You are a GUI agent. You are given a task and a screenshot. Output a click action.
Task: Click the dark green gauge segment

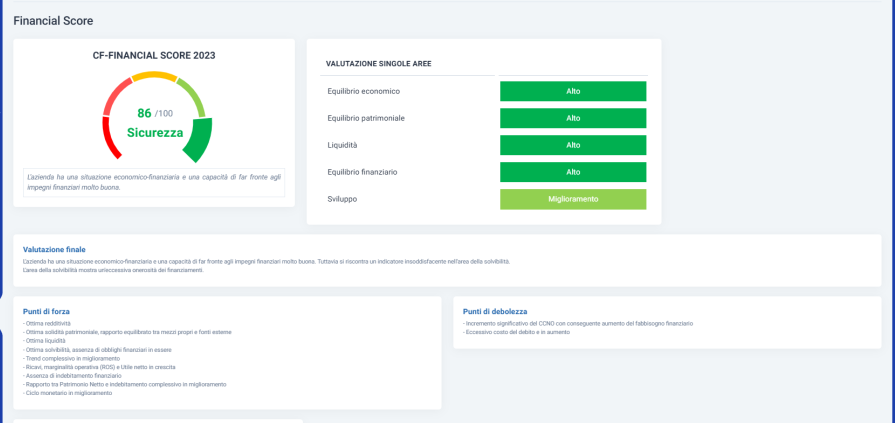tap(200, 141)
